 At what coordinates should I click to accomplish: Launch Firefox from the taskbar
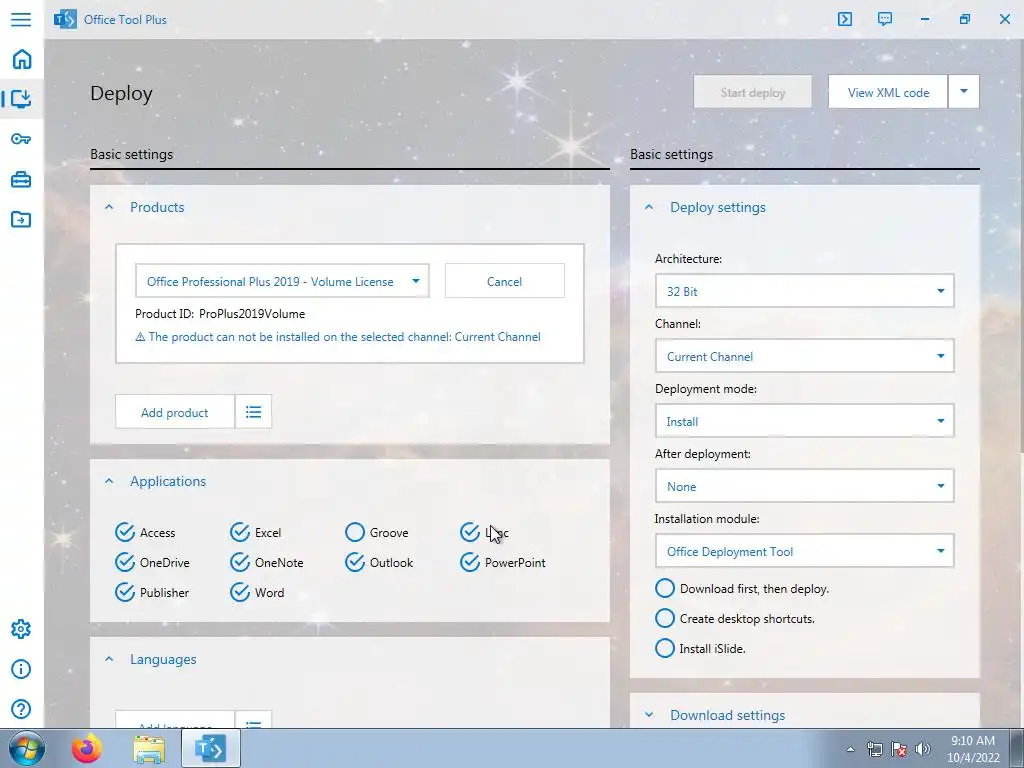coord(87,748)
